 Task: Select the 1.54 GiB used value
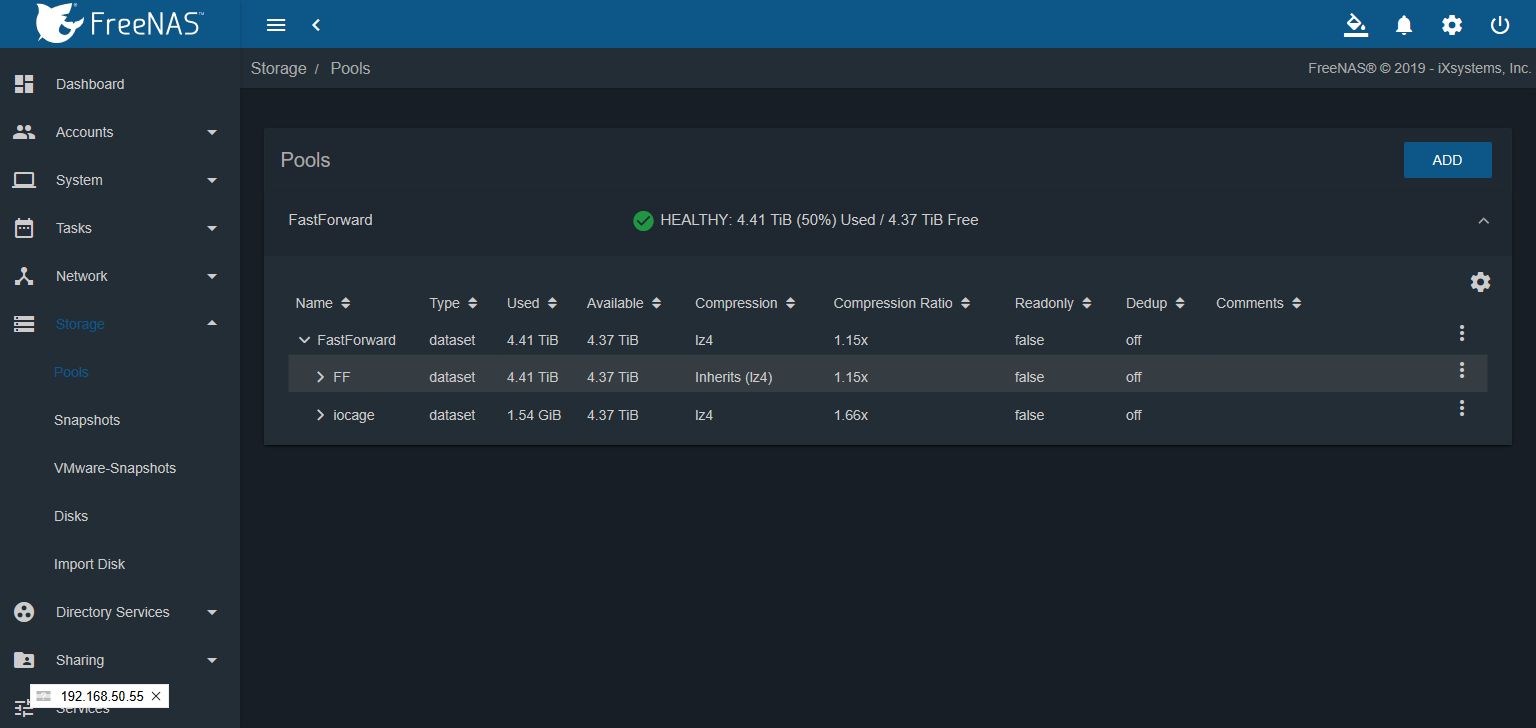534,415
